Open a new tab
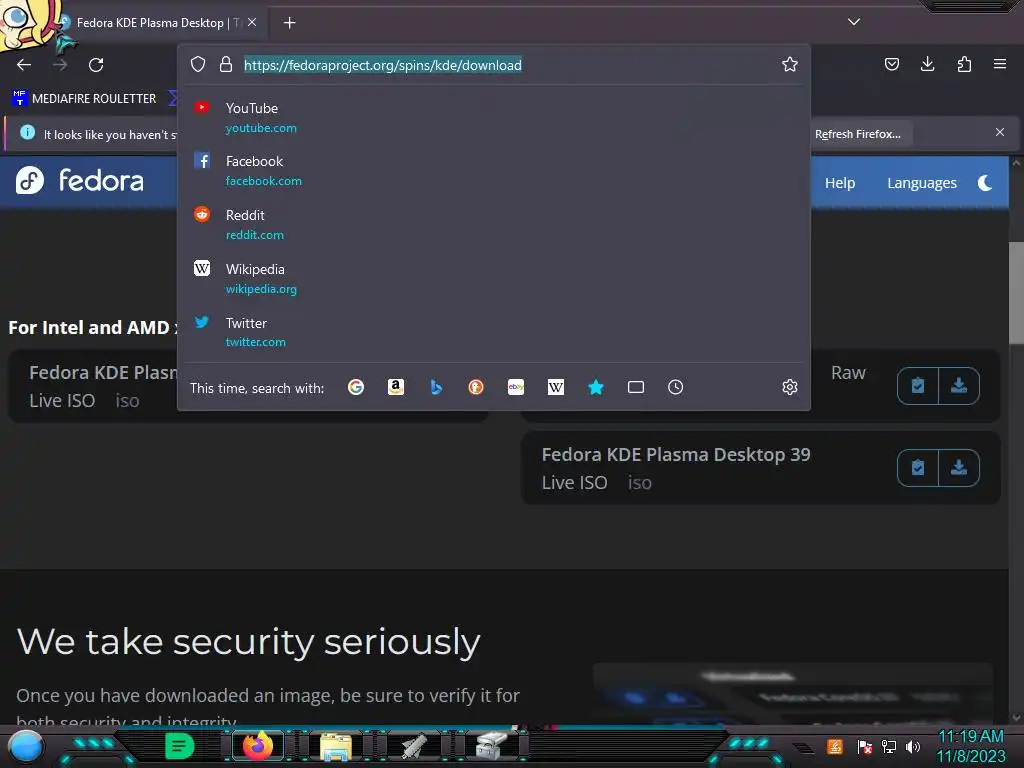Image resolution: width=1024 pixels, height=768 pixels. 289,23
